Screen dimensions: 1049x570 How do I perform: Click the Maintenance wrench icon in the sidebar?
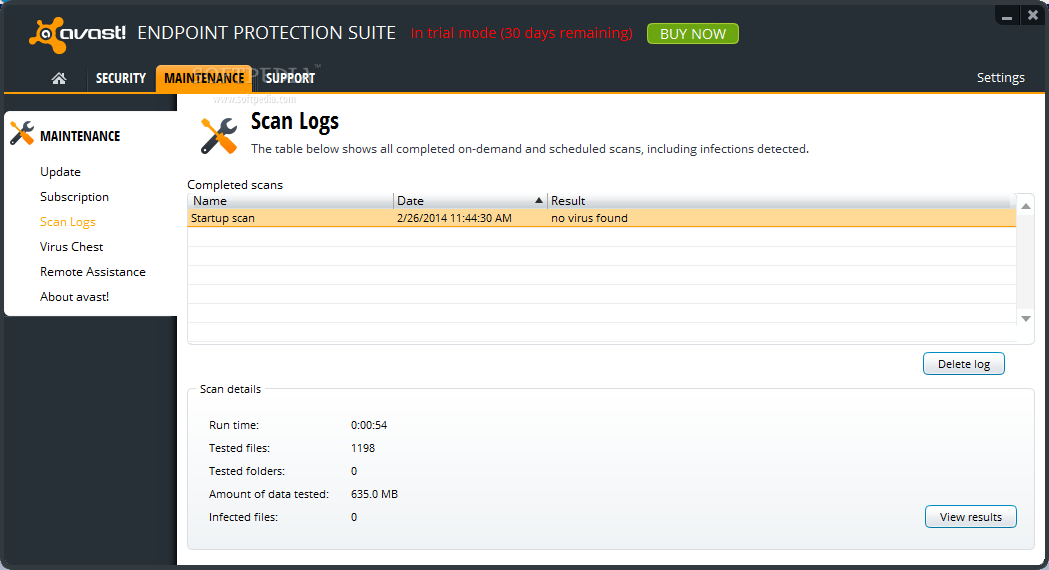tap(22, 133)
